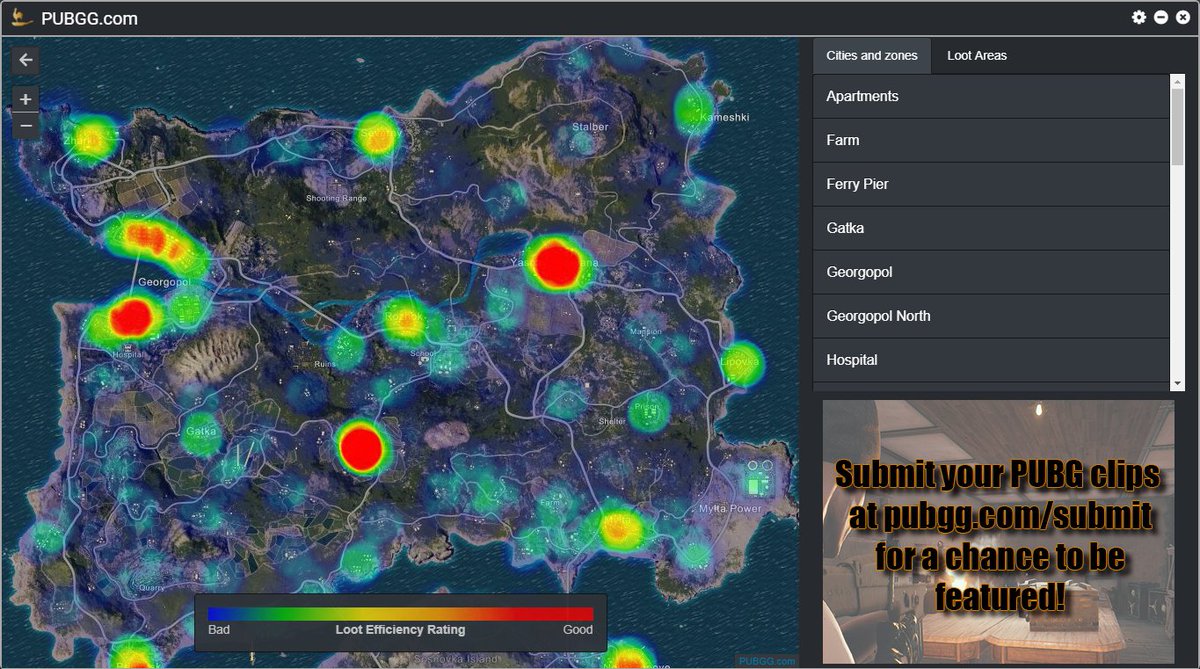Click the PUBGG.com window title text
This screenshot has width=1200, height=669.
tap(90, 18)
